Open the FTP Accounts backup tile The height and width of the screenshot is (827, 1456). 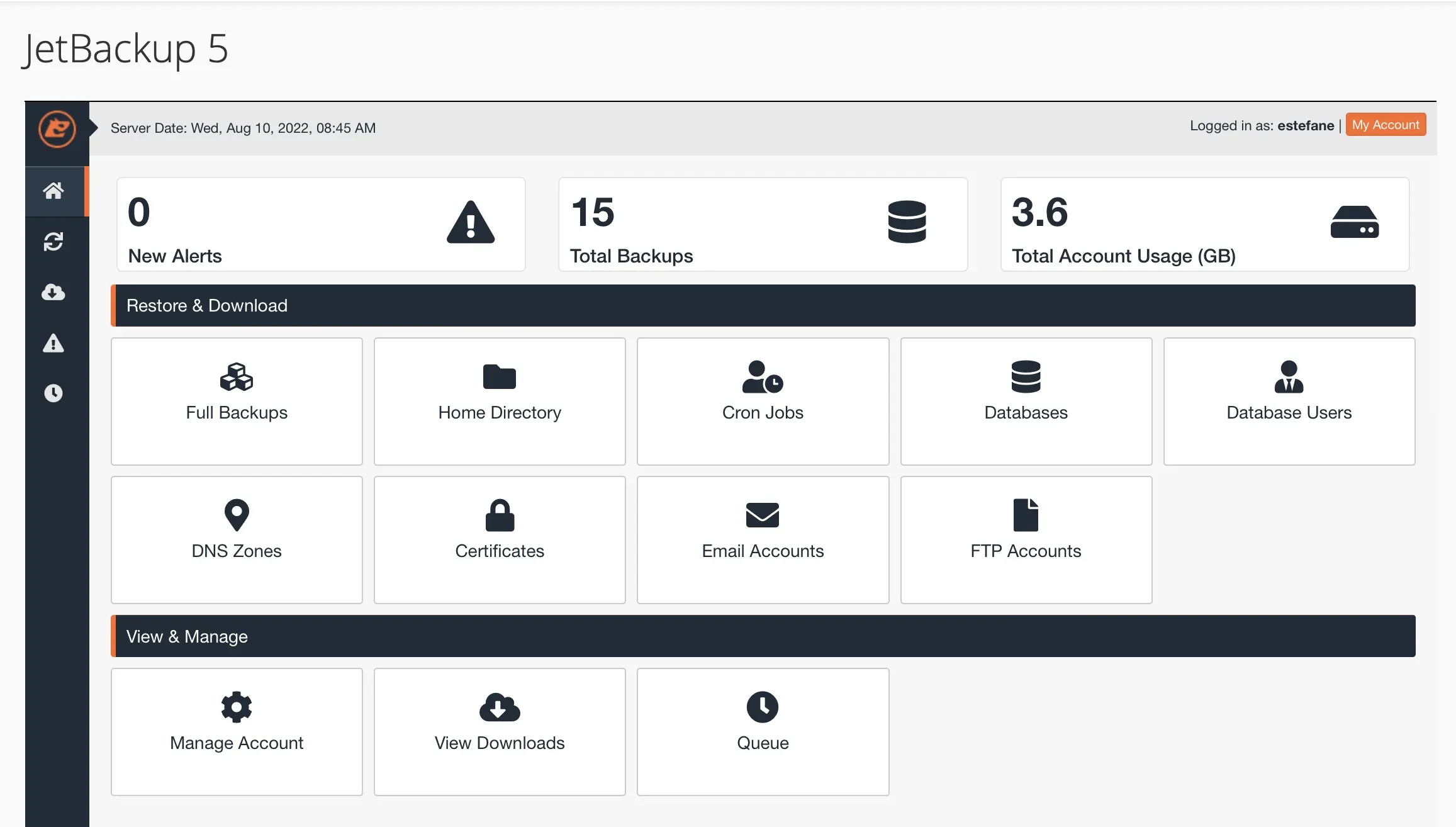(1025, 539)
